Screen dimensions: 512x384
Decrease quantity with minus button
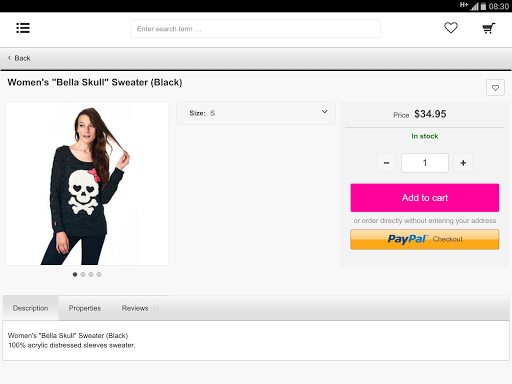[386, 163]
